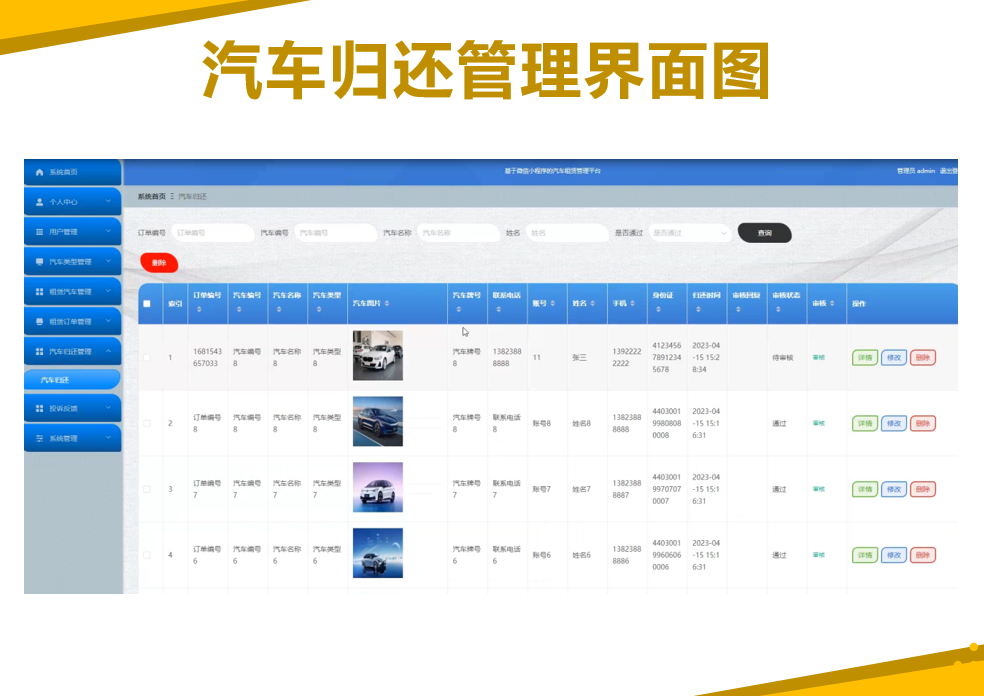Toggle the select-all checkbox in table header
Viewport: 984px width, 696px height.
click(147, 304)
